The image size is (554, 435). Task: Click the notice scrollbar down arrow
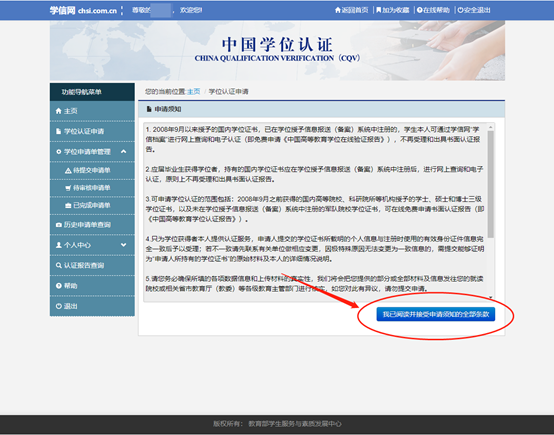pos(490,298)
